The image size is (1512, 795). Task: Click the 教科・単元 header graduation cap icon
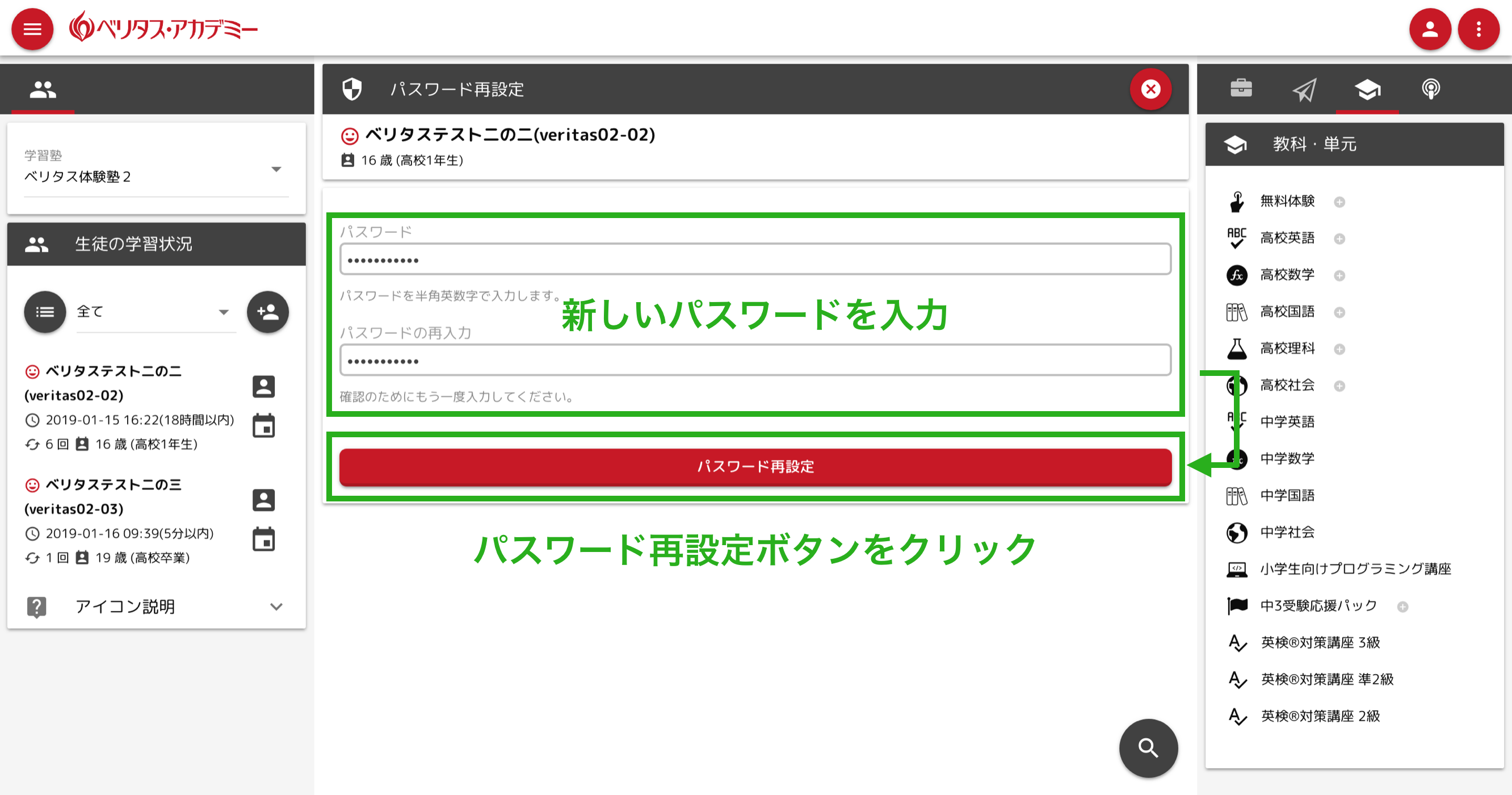1235,144
